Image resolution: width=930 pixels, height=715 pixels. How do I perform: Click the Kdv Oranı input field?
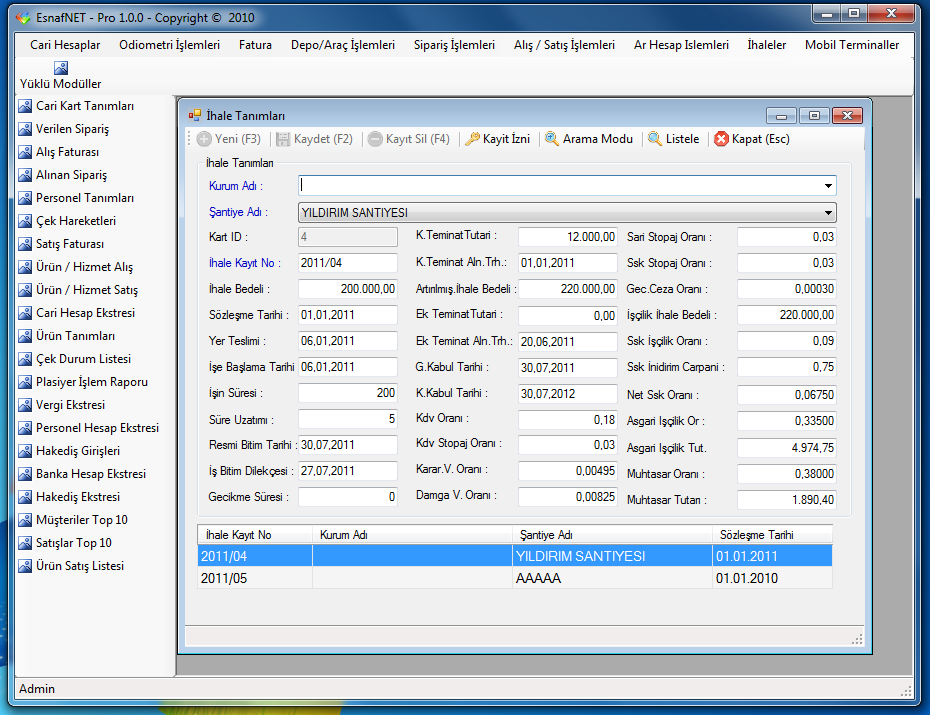[568, 420]
